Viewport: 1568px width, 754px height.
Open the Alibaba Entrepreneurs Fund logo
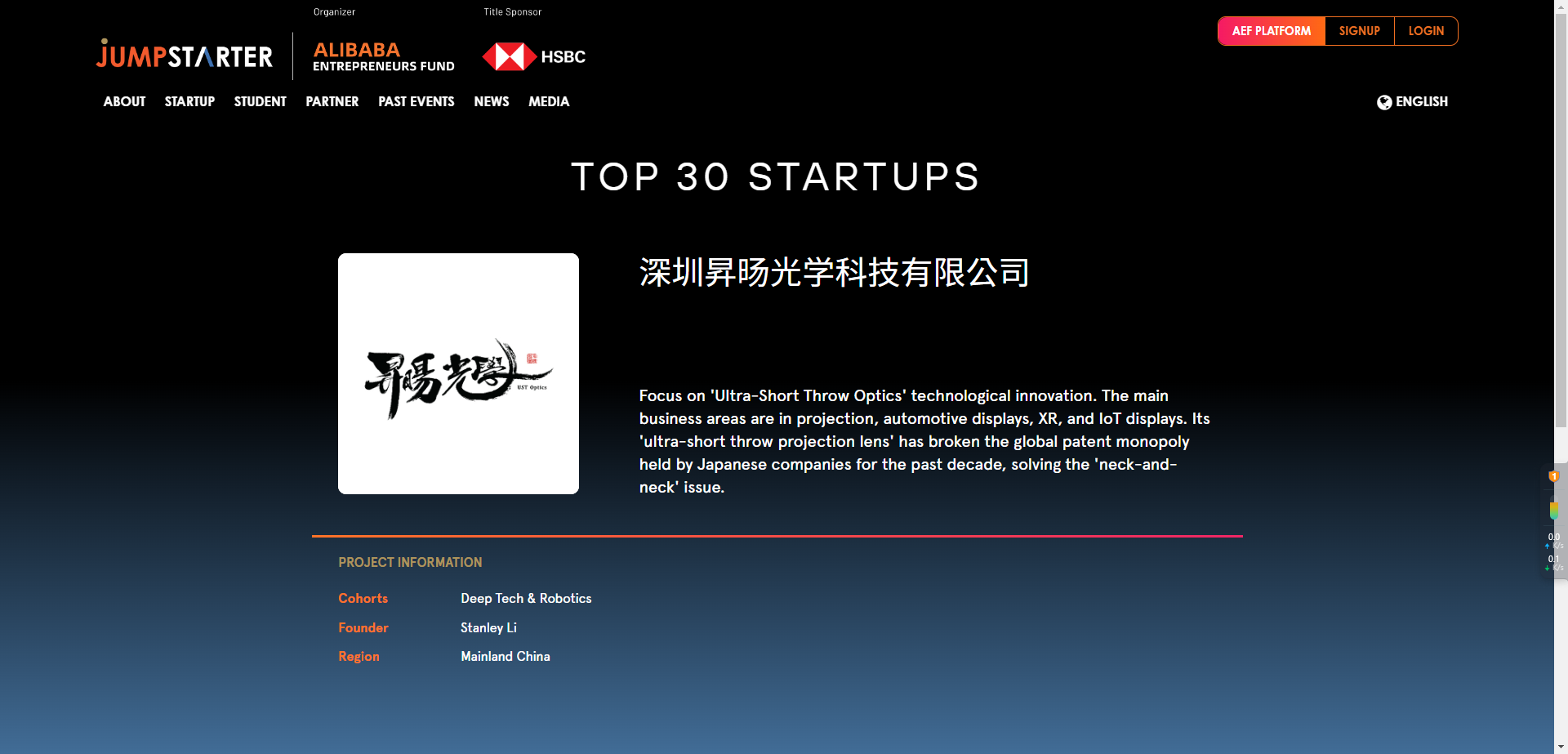click(383, 56)
